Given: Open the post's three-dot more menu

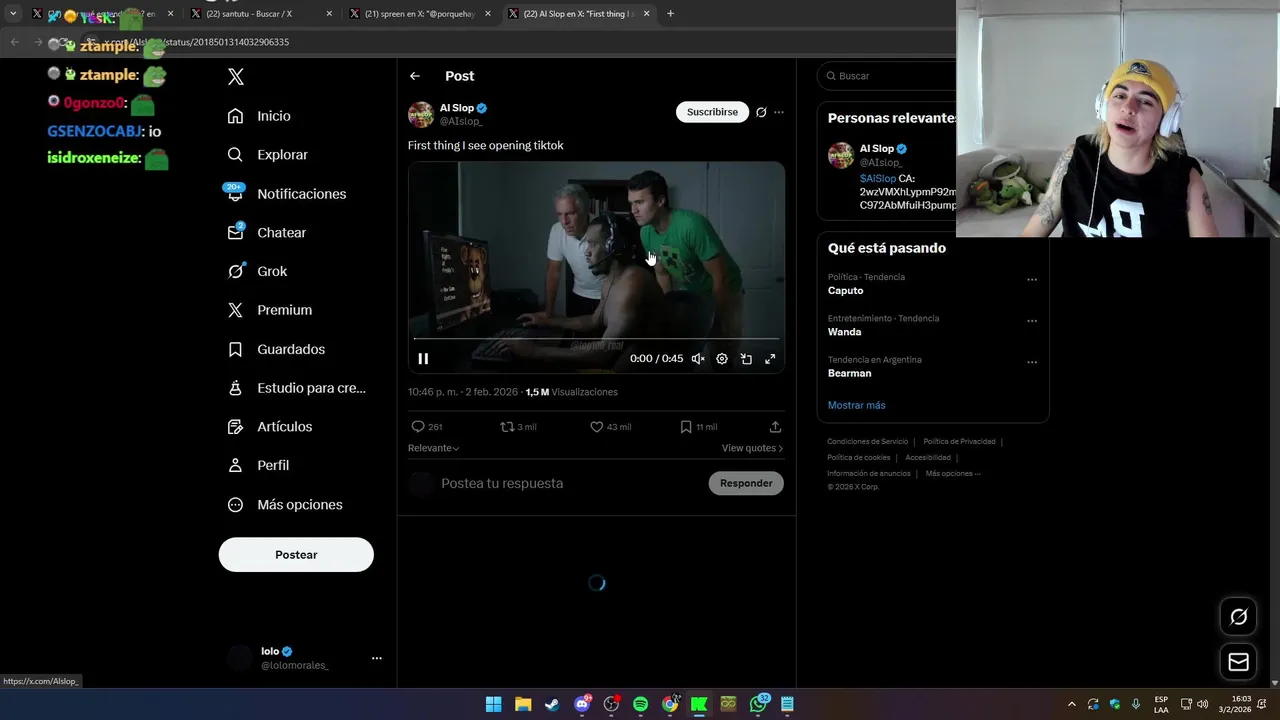Looking at the screenshot, I should (779, 112).
